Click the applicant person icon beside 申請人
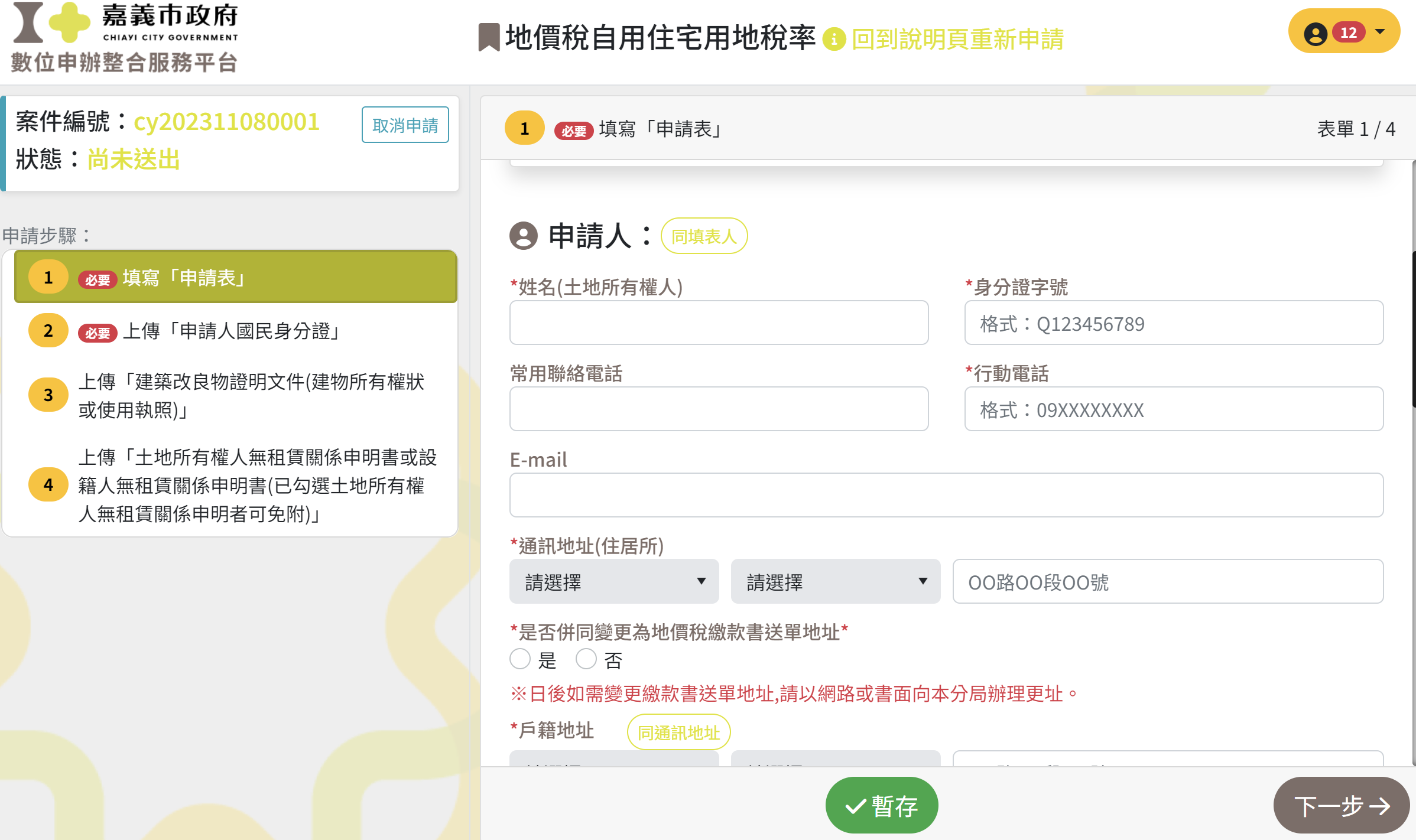The width and height of the screenshot is (1416, 840). (524, 236)
